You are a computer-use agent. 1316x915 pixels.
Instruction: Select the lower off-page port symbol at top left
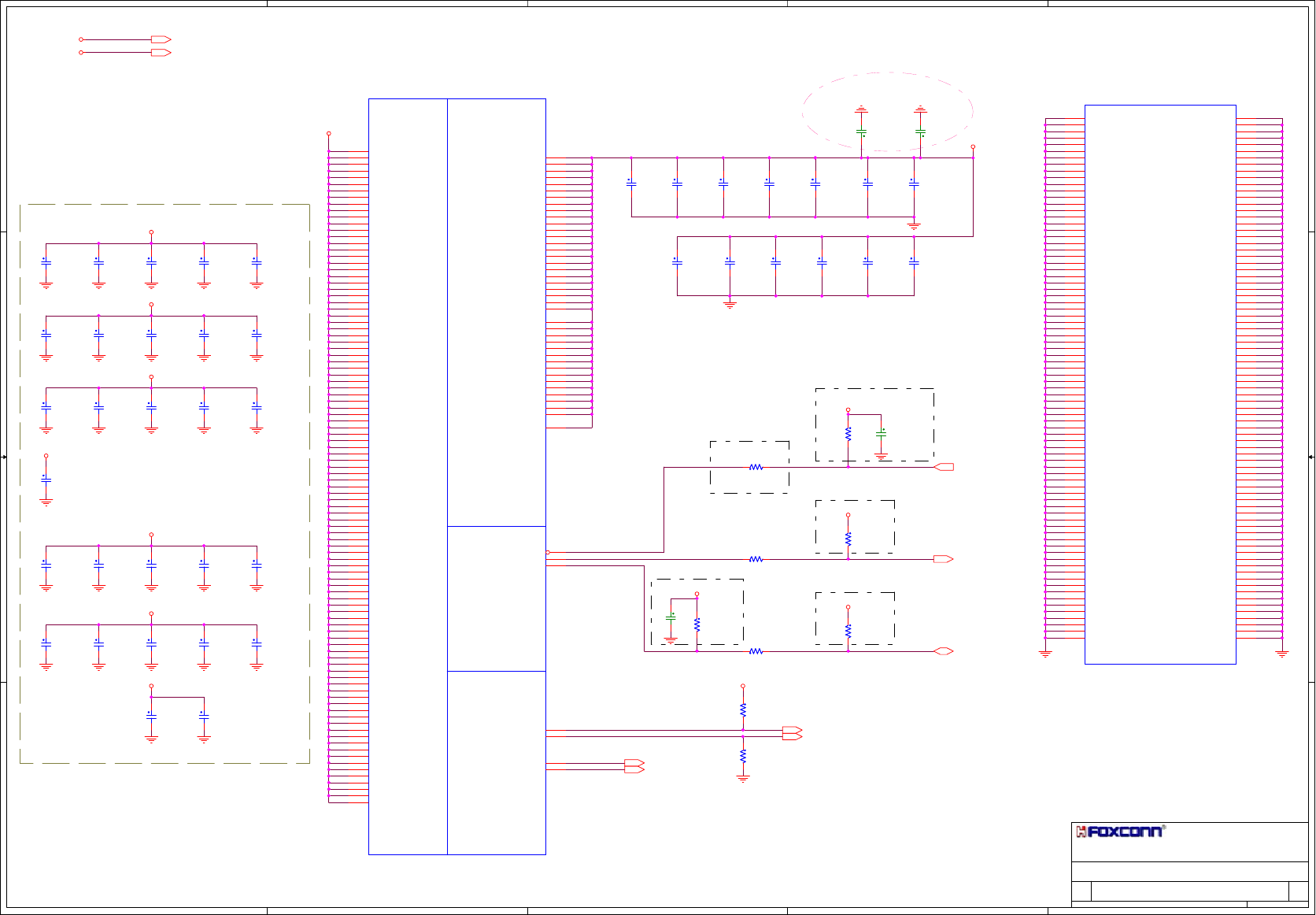(161, 53)
